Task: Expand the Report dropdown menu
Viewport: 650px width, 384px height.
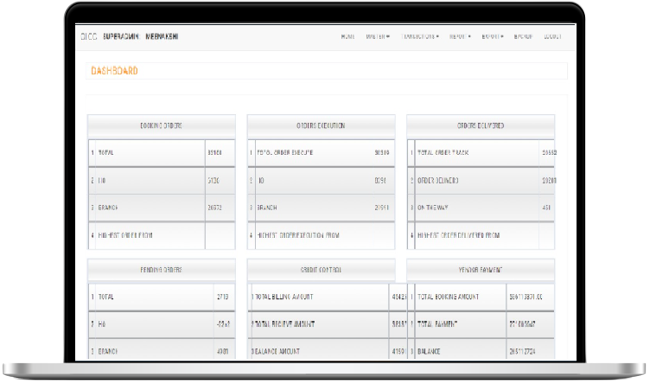Action: (460, 36)
